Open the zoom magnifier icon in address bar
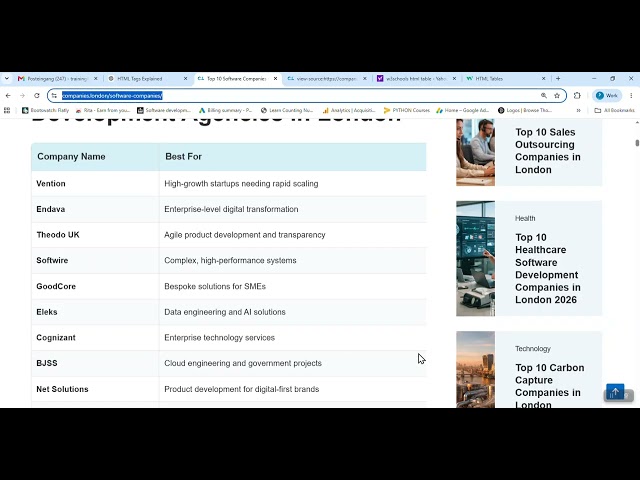Viewport: 640px width, 480px height. click(x=544, y=96)
